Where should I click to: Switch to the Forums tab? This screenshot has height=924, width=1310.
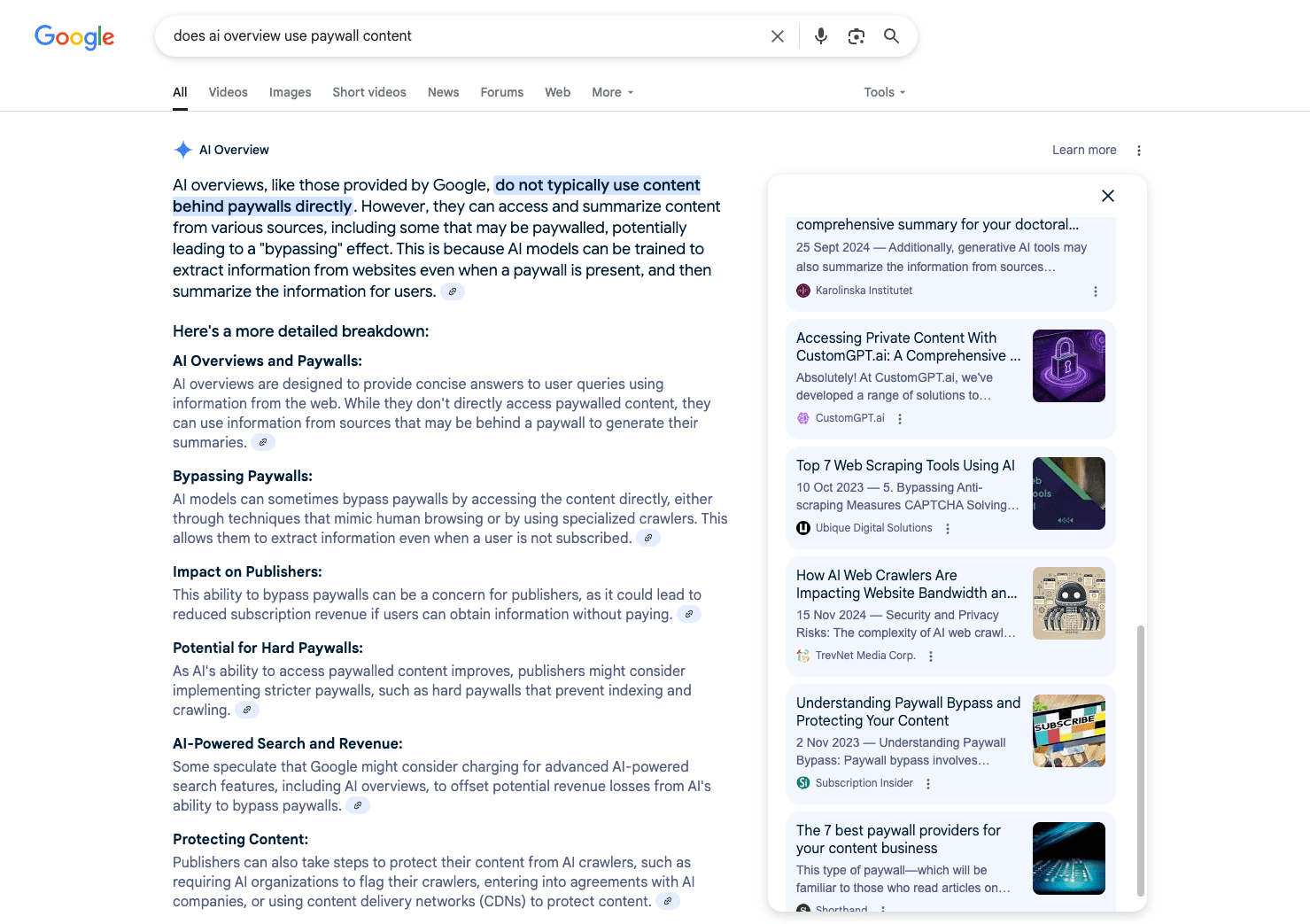pos(501,92)
